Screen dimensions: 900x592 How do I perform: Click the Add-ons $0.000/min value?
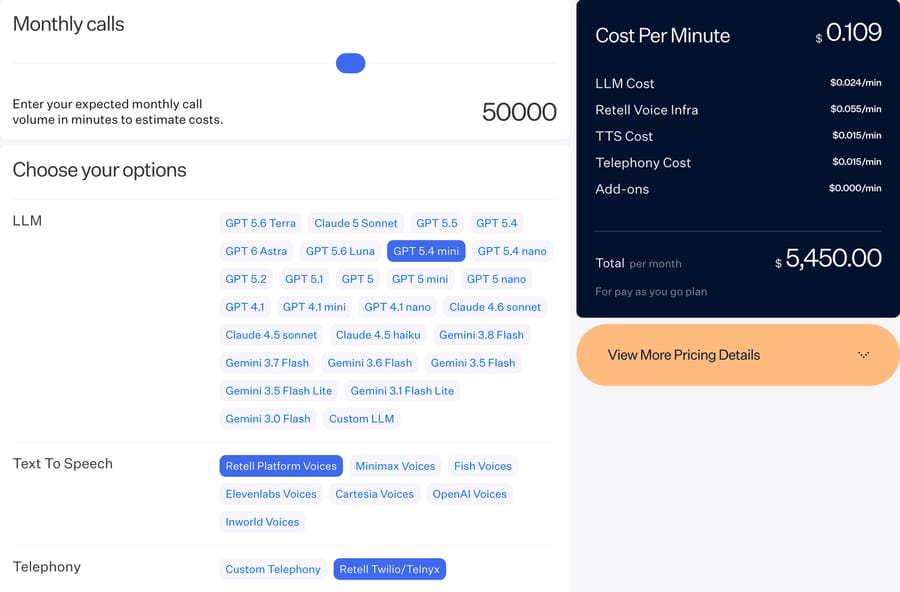[x=855, y=188]
